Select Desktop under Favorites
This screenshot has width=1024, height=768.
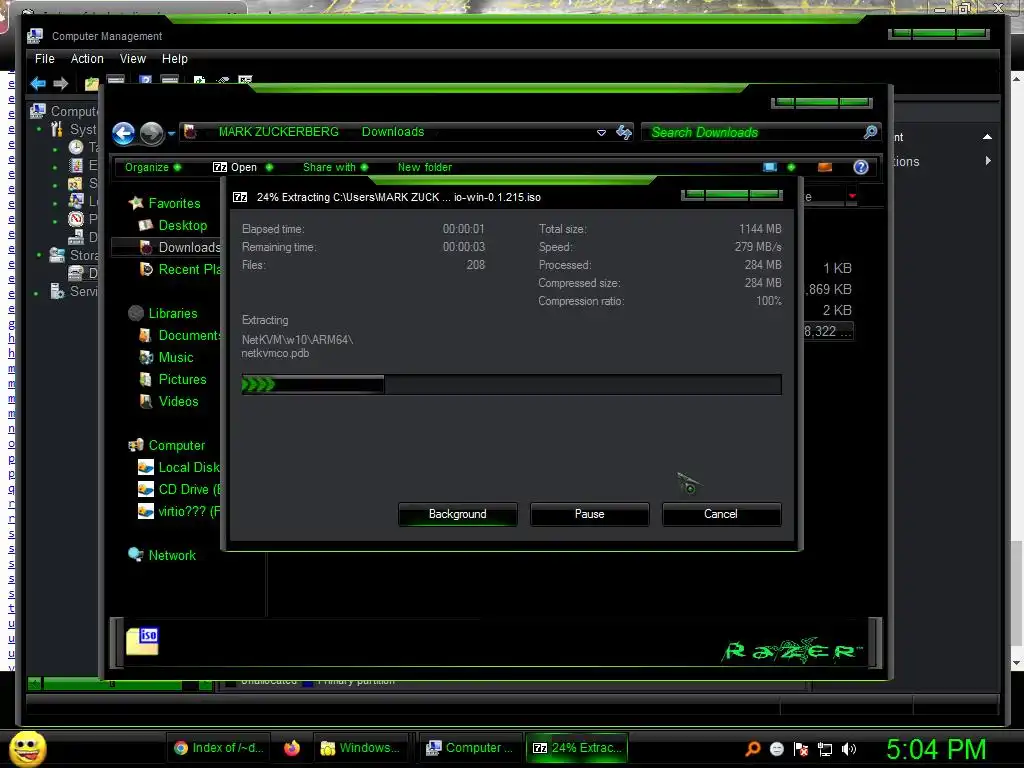pos(174,225)
